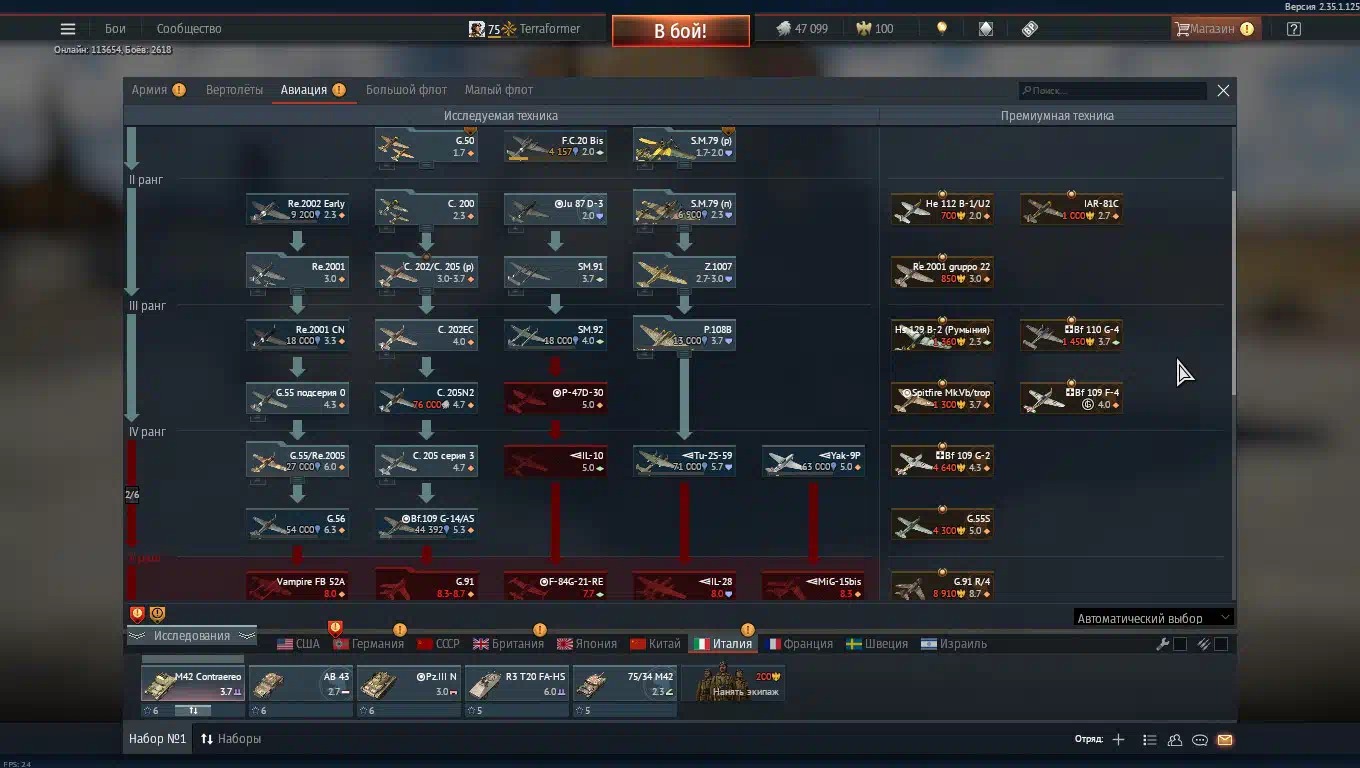Click the Поиск search field
This screenshot has width=1360, height=768.
(x=1112, y=91)
